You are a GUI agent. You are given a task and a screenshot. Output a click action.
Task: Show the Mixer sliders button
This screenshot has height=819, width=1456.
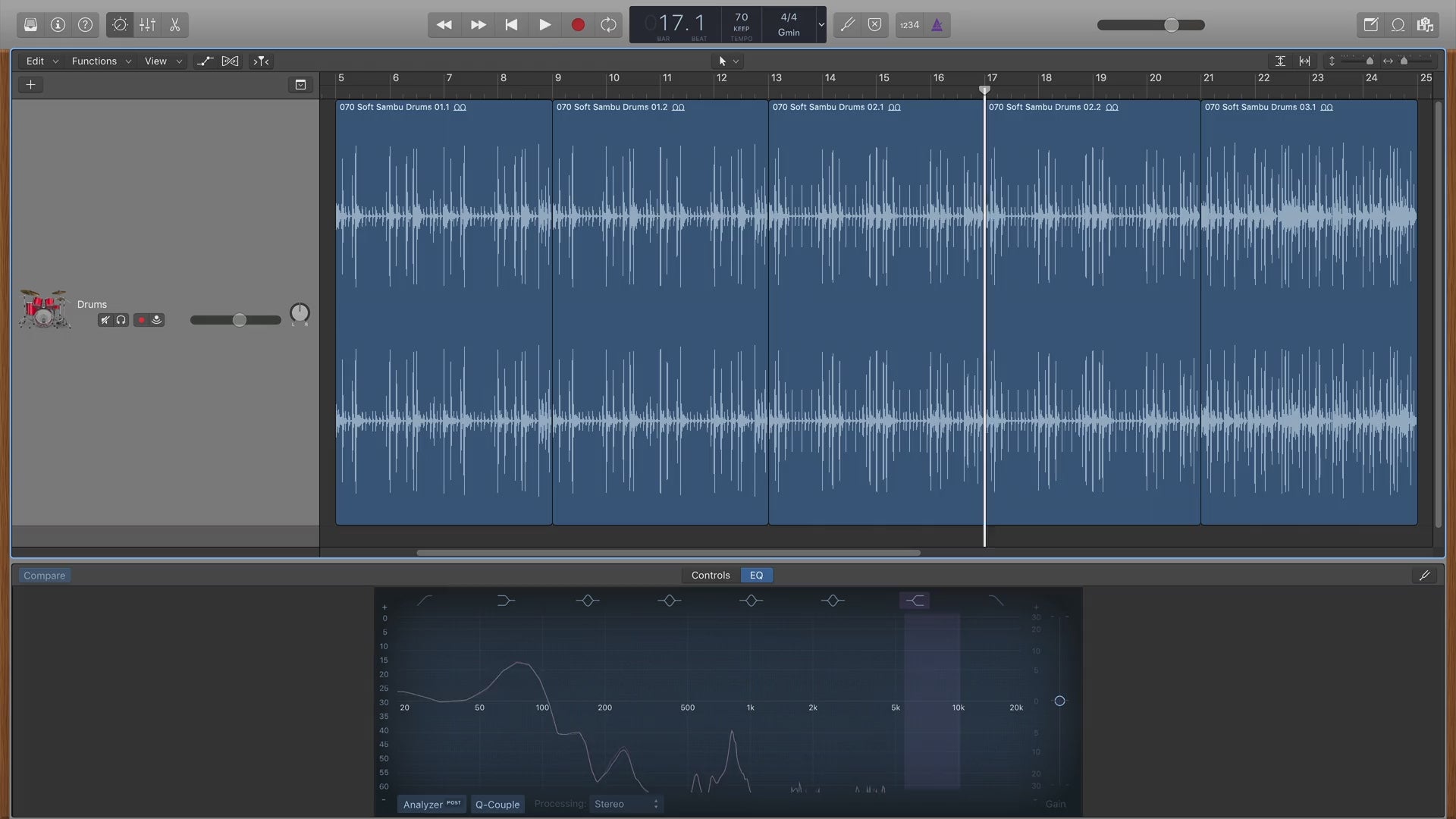[147, 25]
